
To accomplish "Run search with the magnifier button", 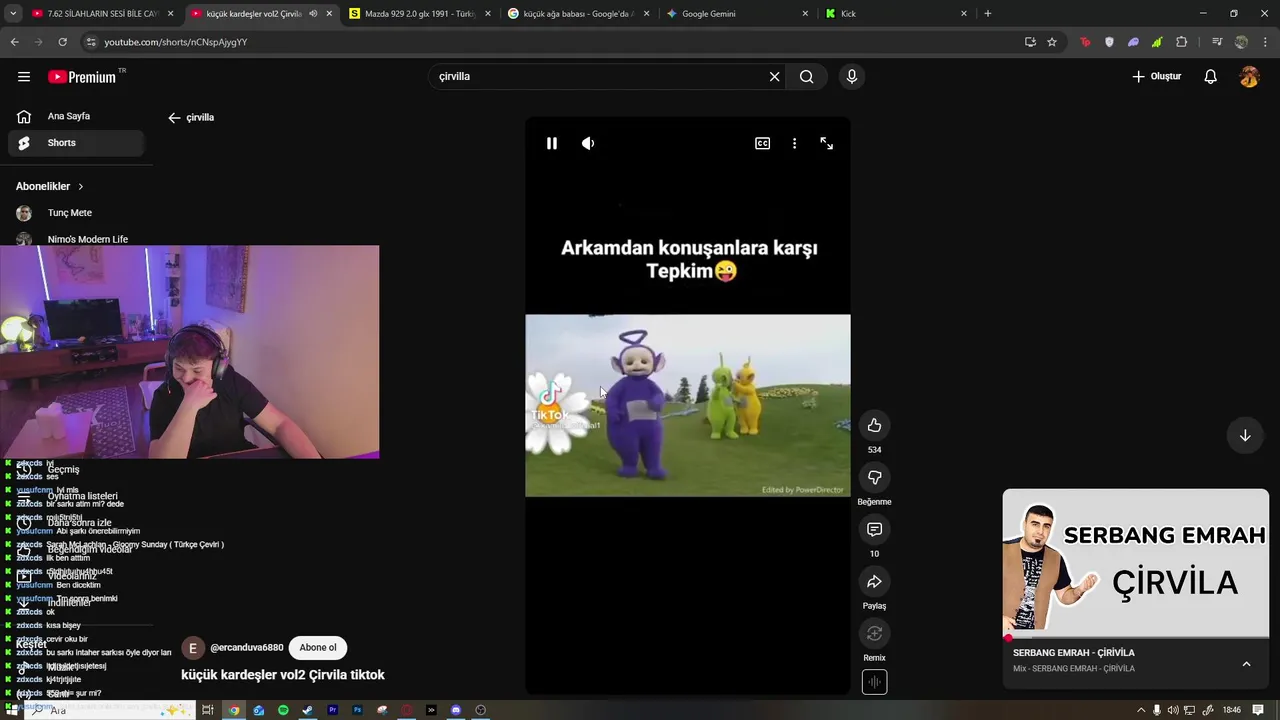I will tap(806, 76).
